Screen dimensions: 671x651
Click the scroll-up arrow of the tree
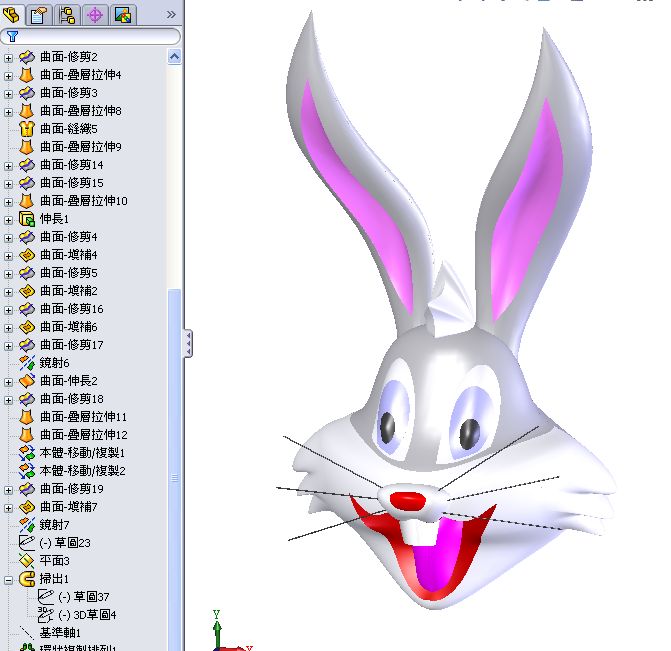174,56
